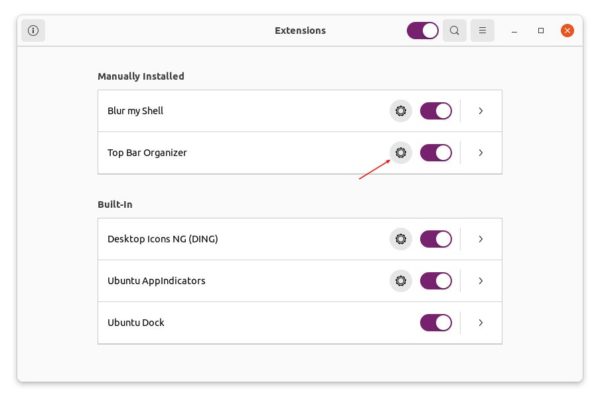Screen dimensions: 600x401
Task: Close the Extensions window
Action: pos(567,31)
